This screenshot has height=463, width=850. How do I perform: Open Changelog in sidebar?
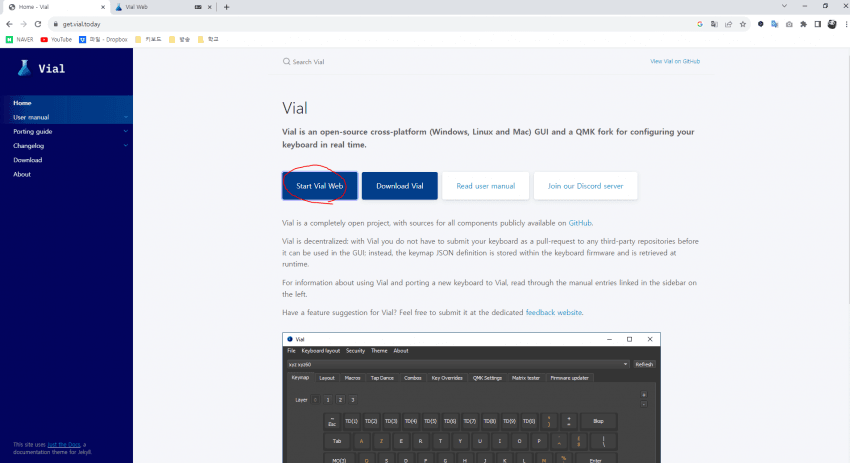point(28,145)
